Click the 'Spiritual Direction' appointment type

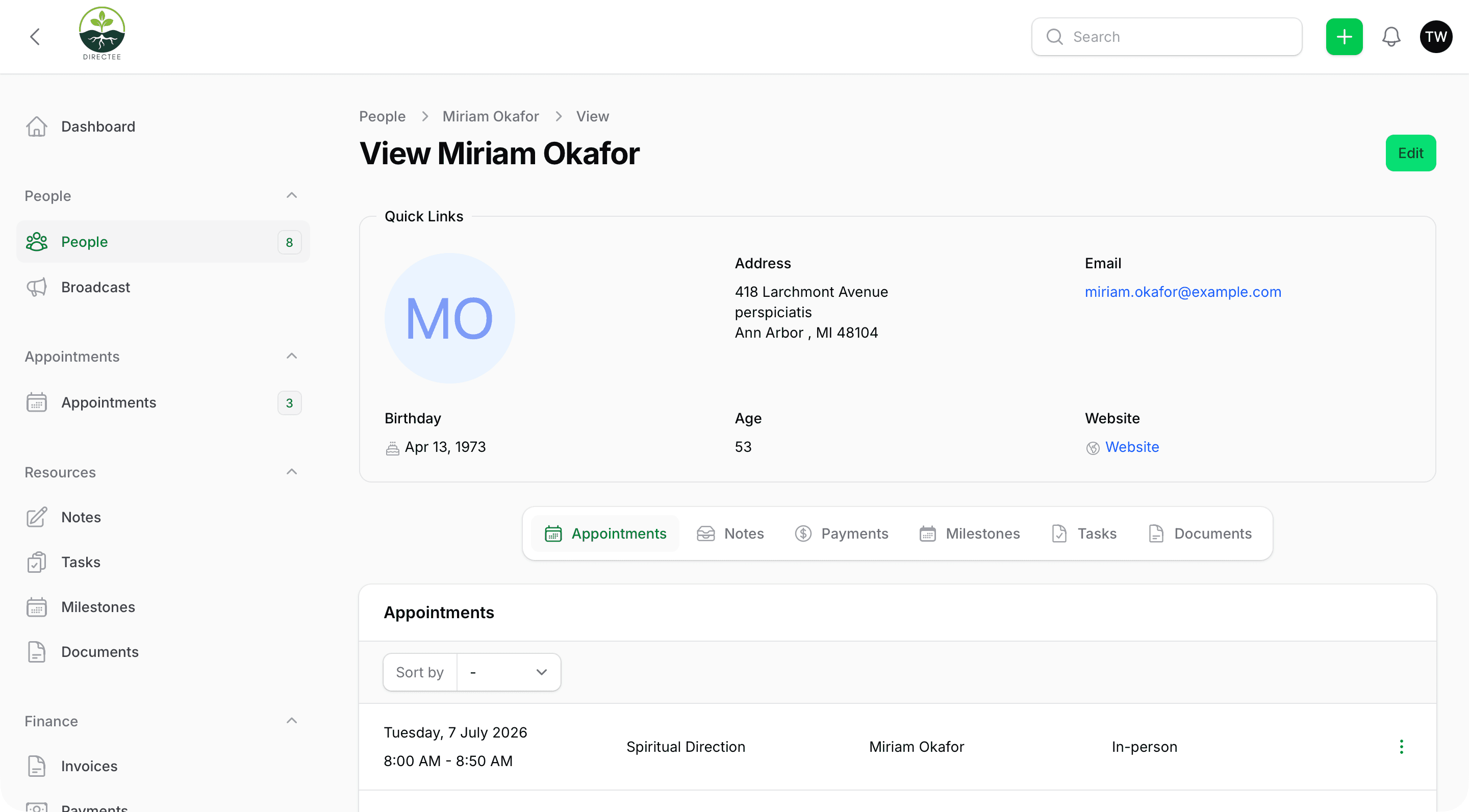tap(686, 747)
